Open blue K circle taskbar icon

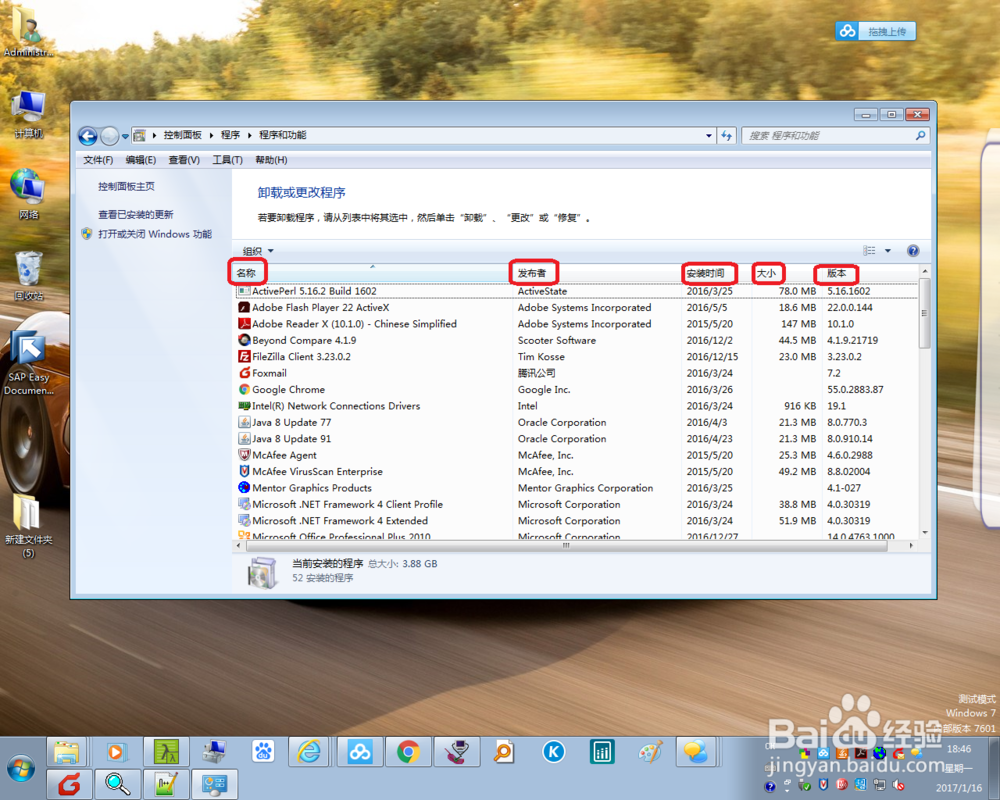(x=554, y=753)
